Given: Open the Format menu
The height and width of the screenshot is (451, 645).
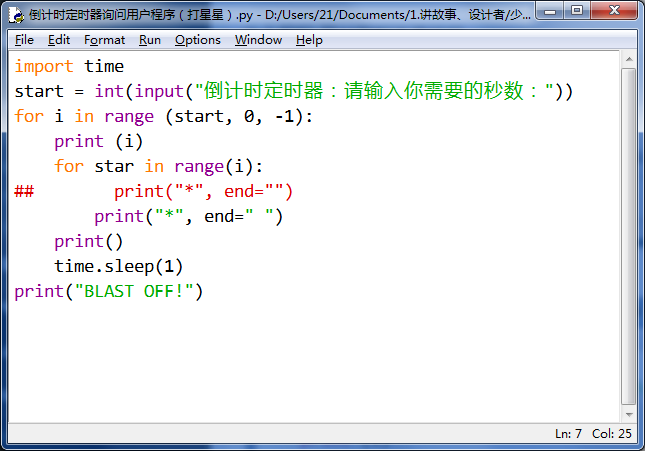Looking at the screenshot, I should pos(104,40).
